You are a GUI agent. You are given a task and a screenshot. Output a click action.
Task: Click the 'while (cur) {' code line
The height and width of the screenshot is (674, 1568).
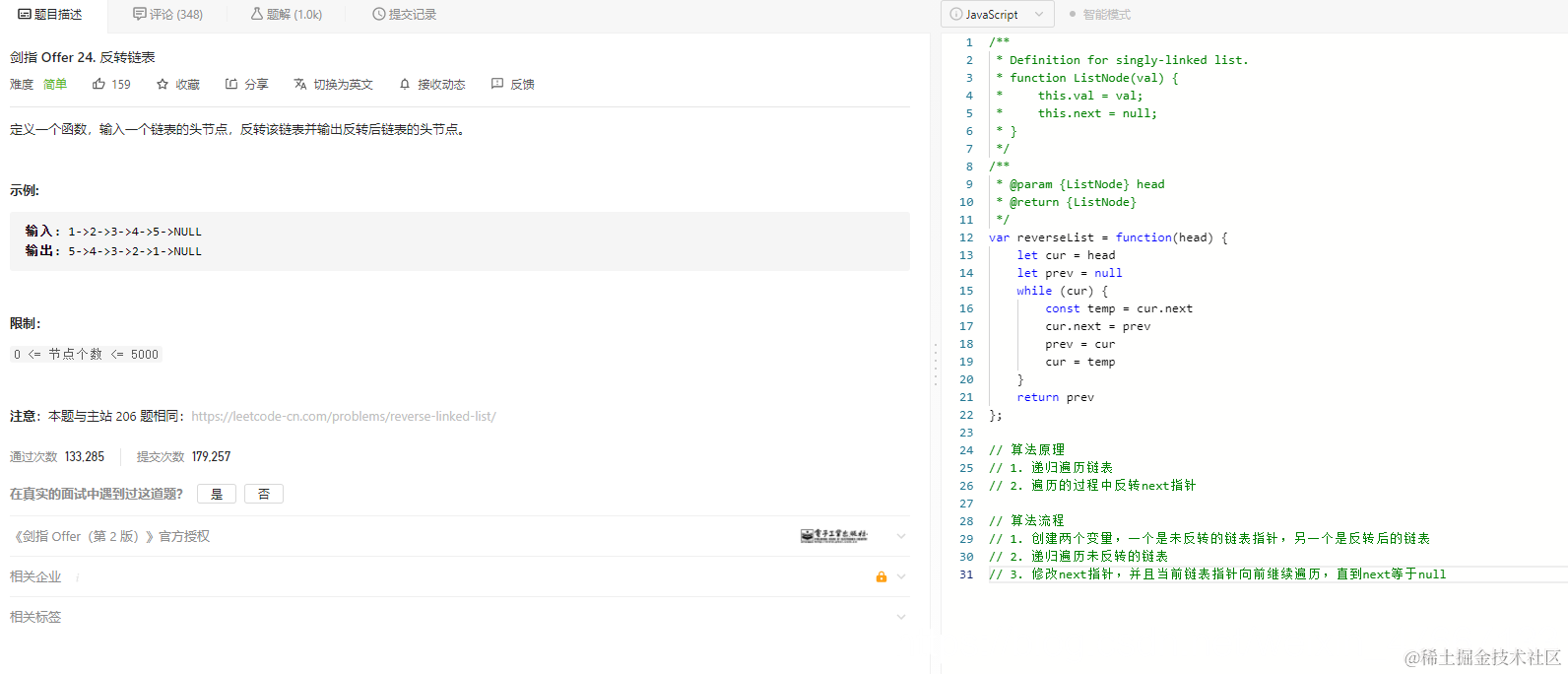point(1063,291)
